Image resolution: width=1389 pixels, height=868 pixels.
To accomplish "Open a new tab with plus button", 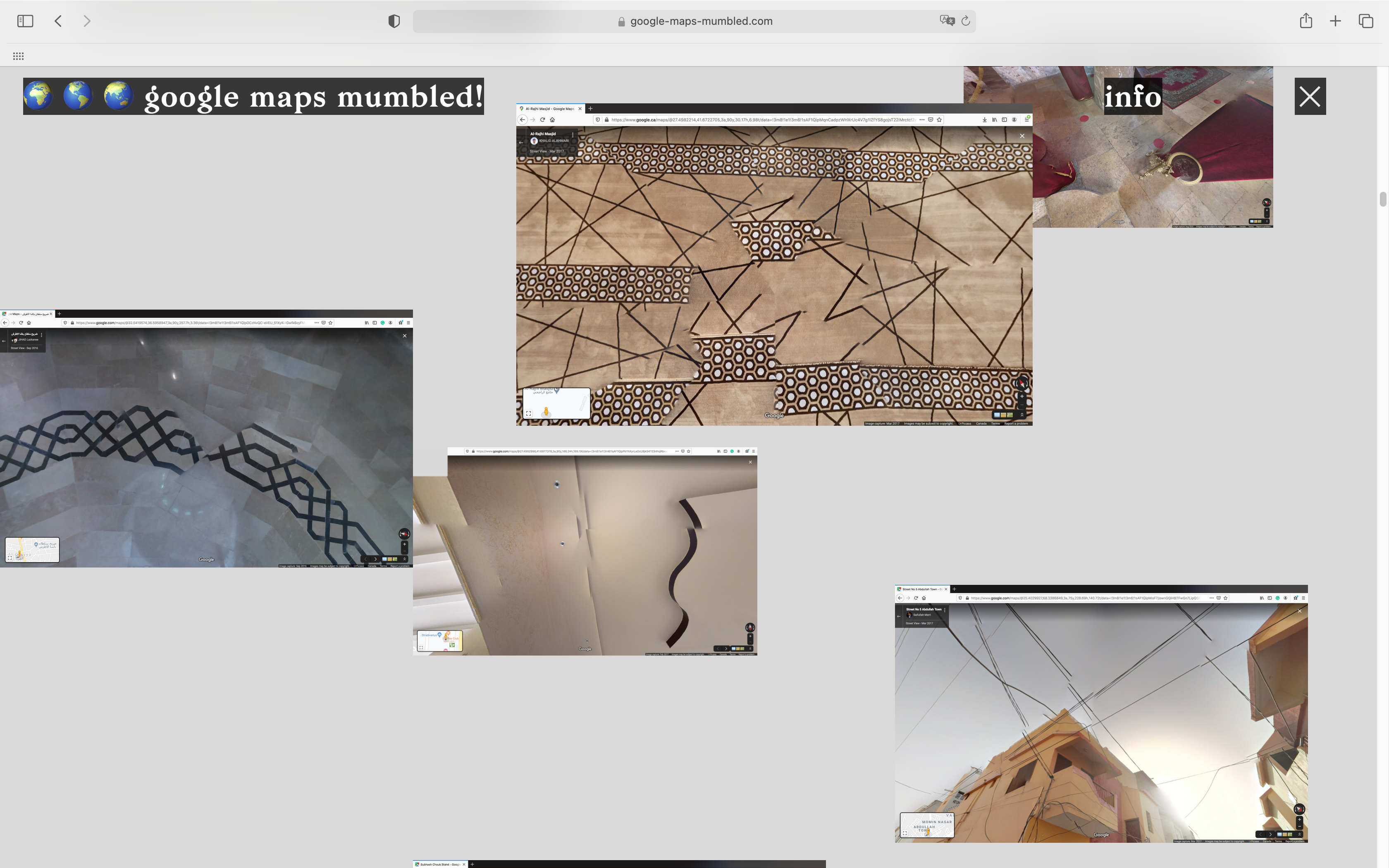I will (x=1336, y=21).
